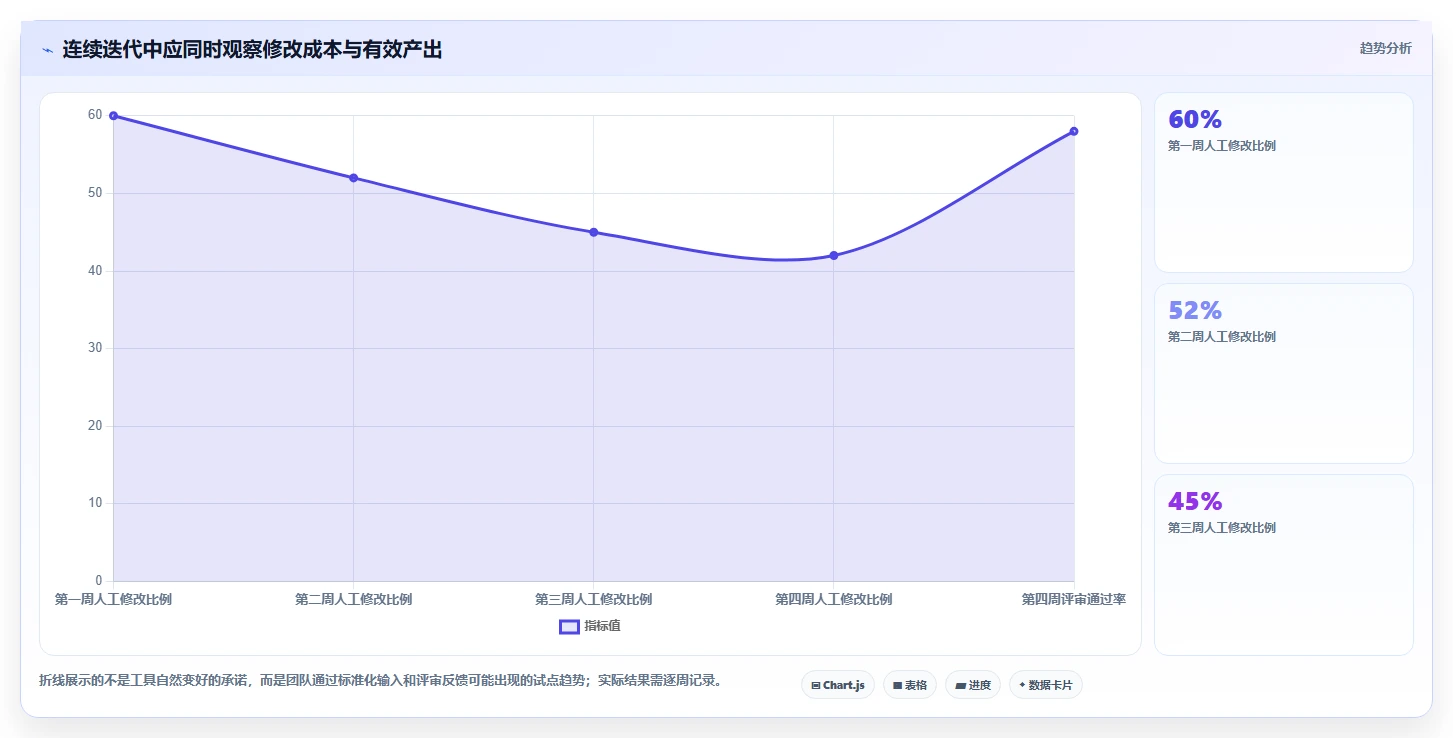The width and height of the screenshot is (1453, 738).
Task: Click data point for 第二周人工修改比例
Action: coord(353,178)
